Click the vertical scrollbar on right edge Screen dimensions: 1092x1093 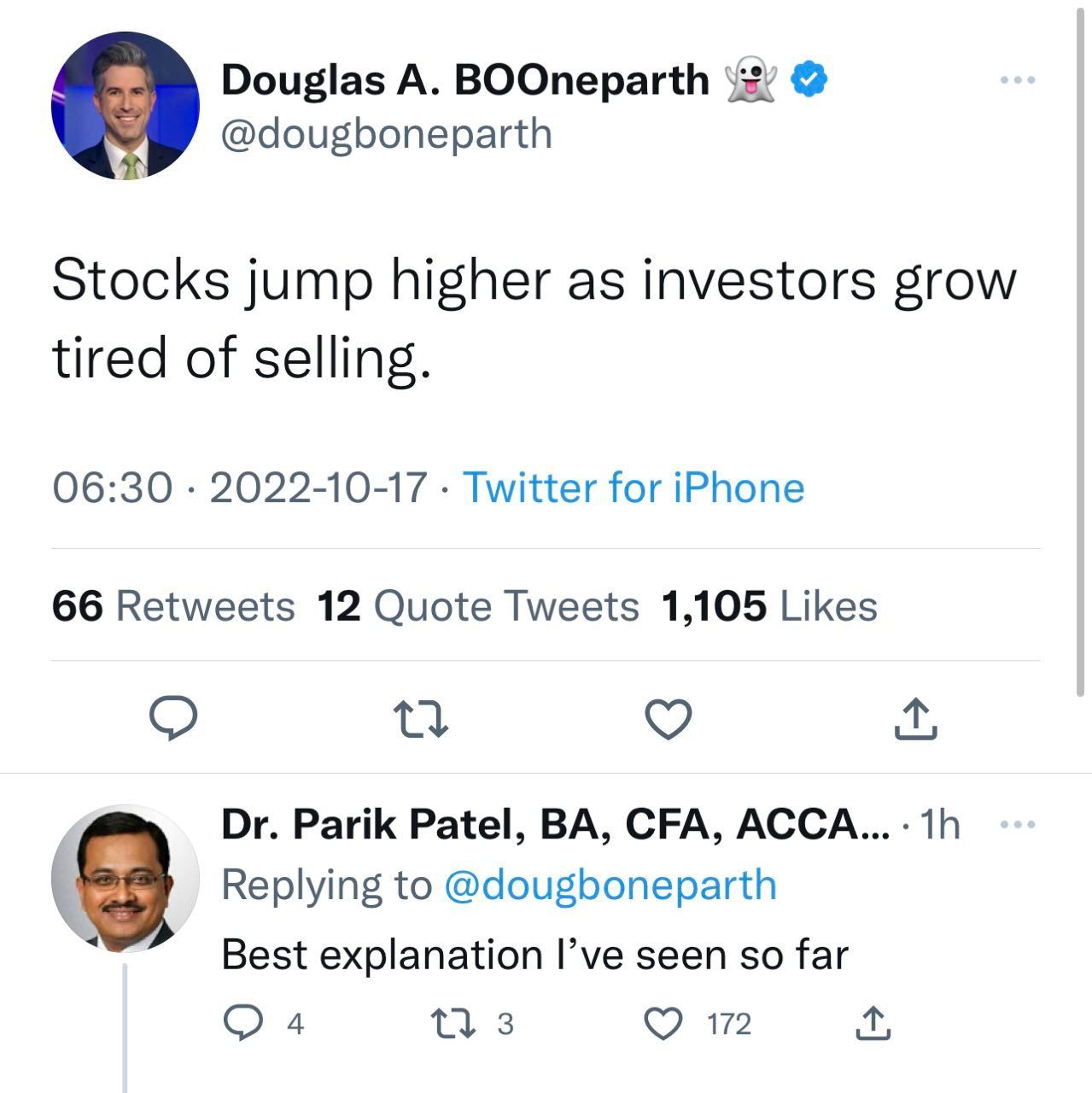click(x=1078, y=342)
